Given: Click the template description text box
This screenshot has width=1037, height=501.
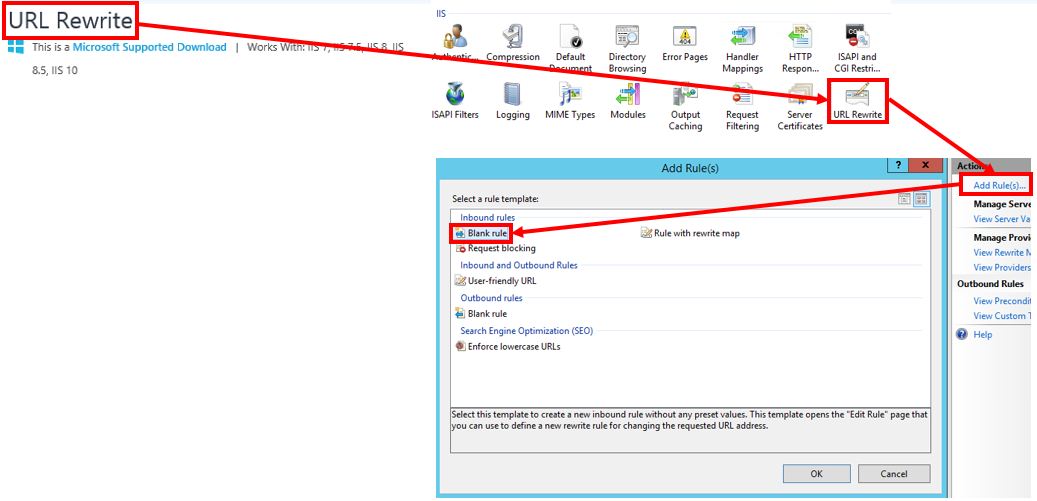Looking at the screenshot, I should point(690,431).
